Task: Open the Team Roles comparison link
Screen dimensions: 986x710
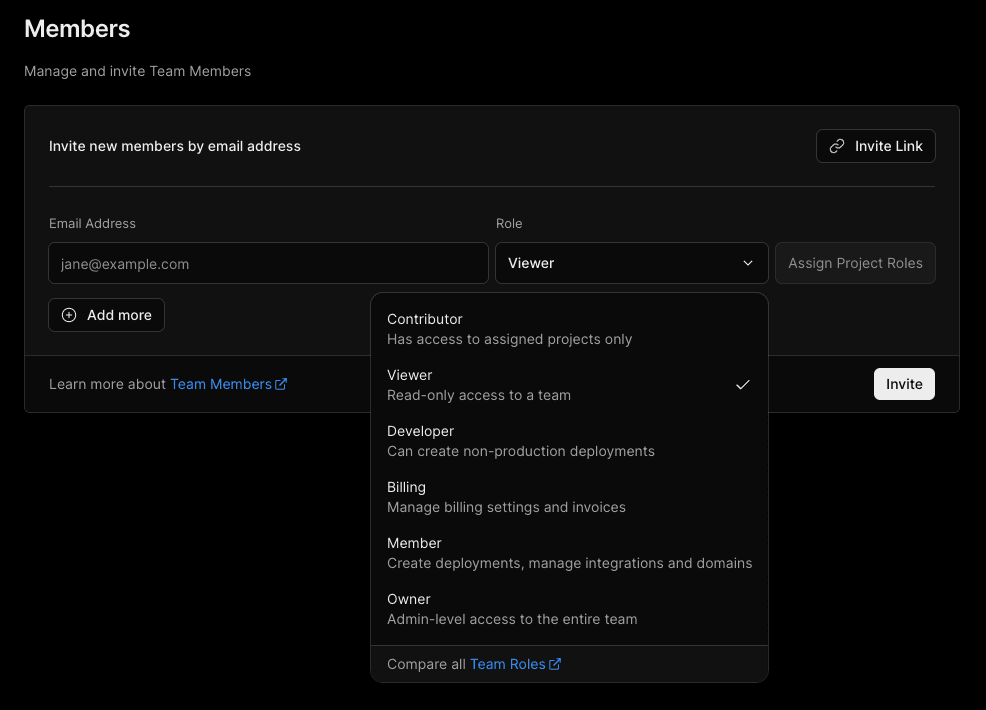Action: 508,664
